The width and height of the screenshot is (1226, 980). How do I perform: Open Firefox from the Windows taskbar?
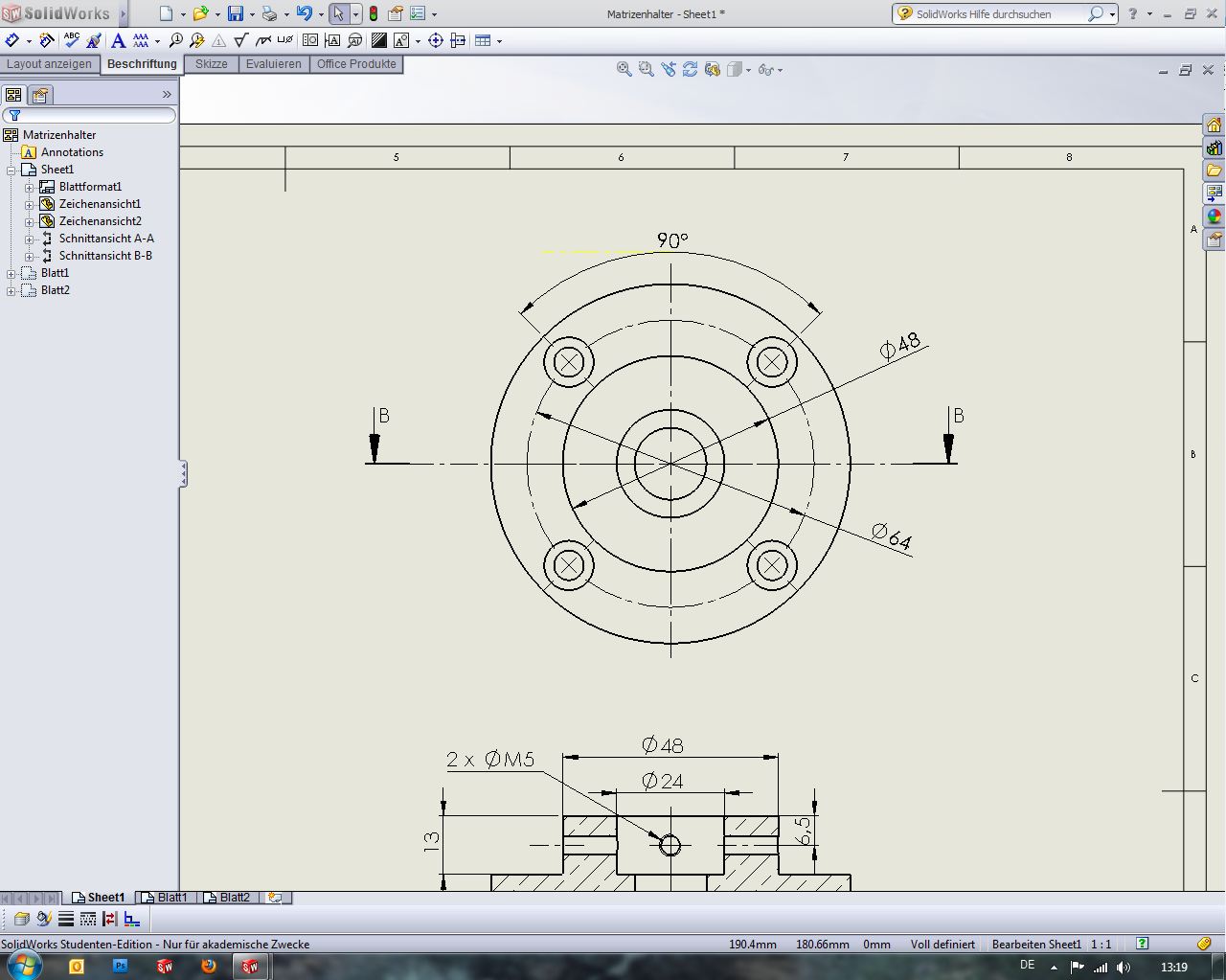[208, 966]
